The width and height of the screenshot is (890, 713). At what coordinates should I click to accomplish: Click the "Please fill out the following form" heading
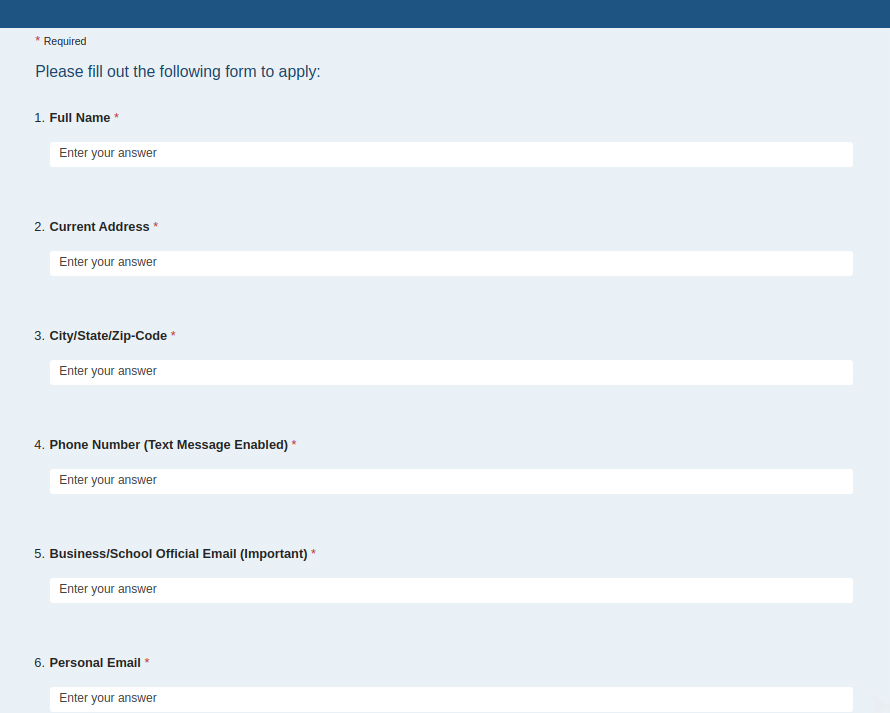click(x=178, y=72)
